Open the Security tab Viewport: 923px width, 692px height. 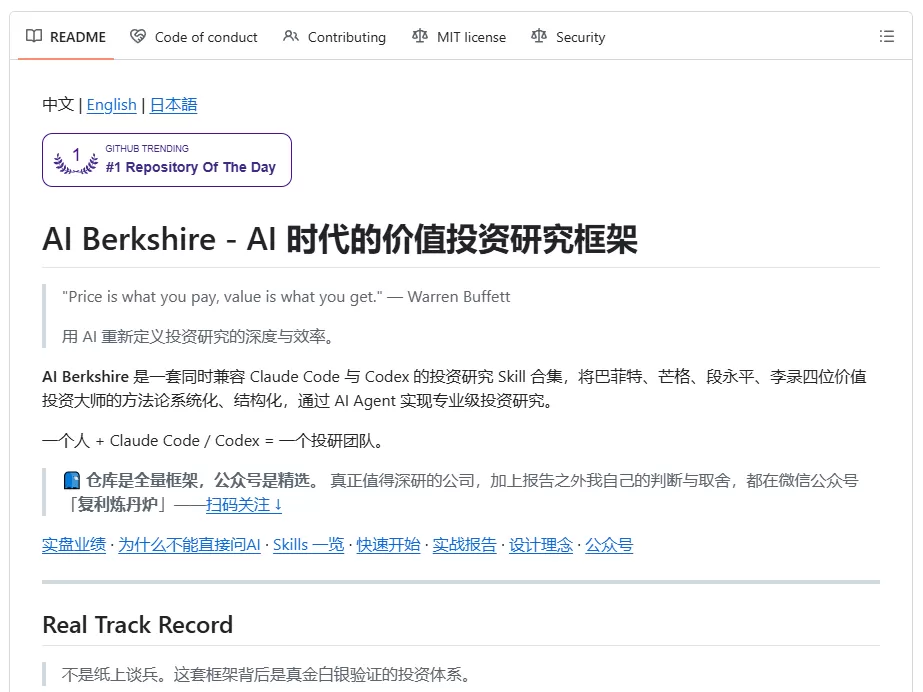(568, 36)
